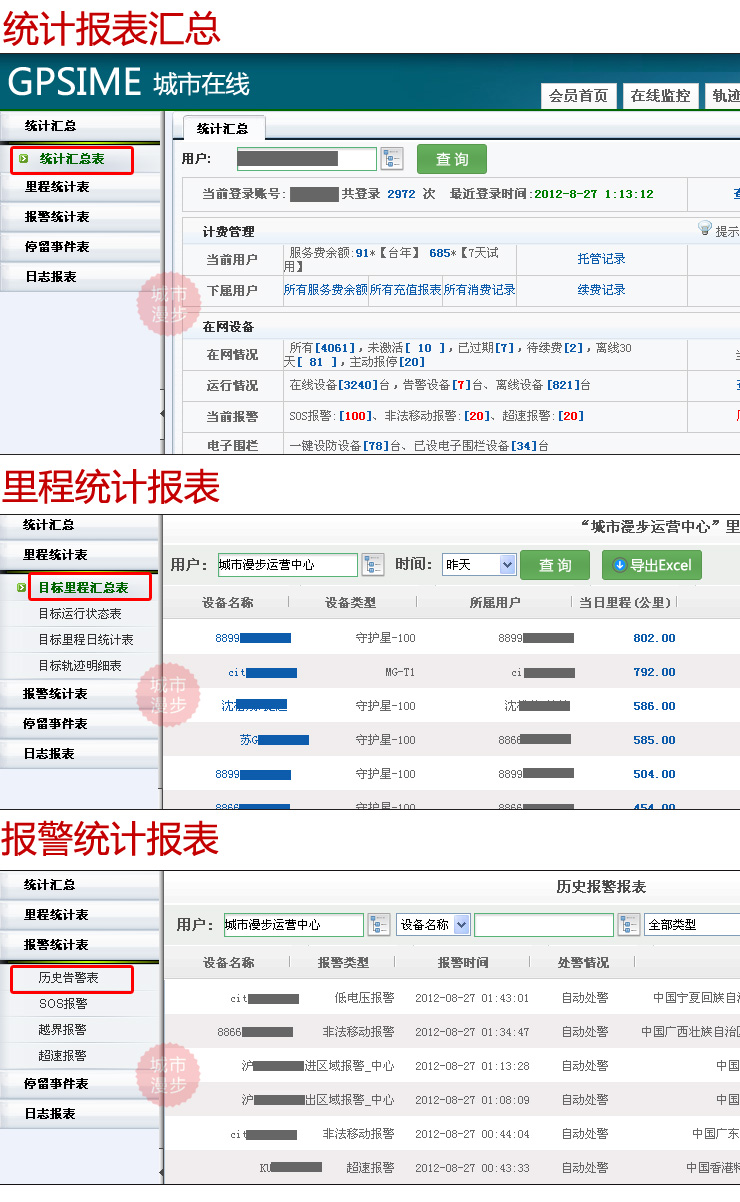The width and height of the screenshot is (740, 1202).
Task: Click 报警时间 column header
Action: coord(463,963)
